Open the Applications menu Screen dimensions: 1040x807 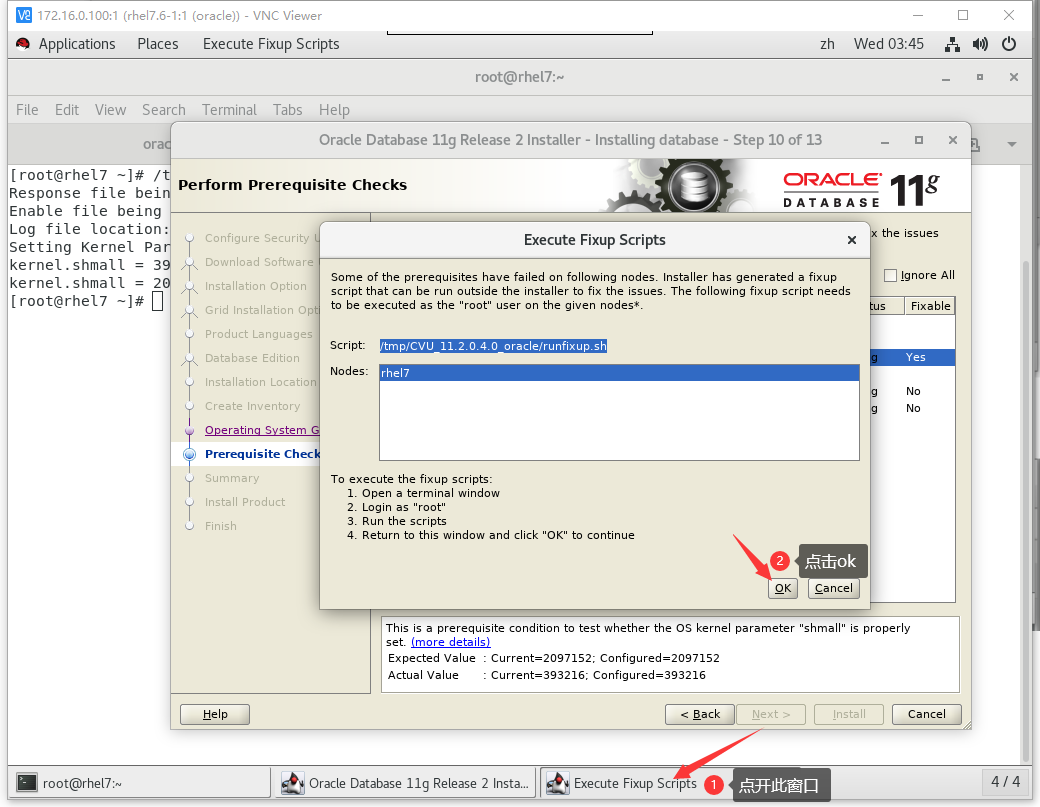77,44
